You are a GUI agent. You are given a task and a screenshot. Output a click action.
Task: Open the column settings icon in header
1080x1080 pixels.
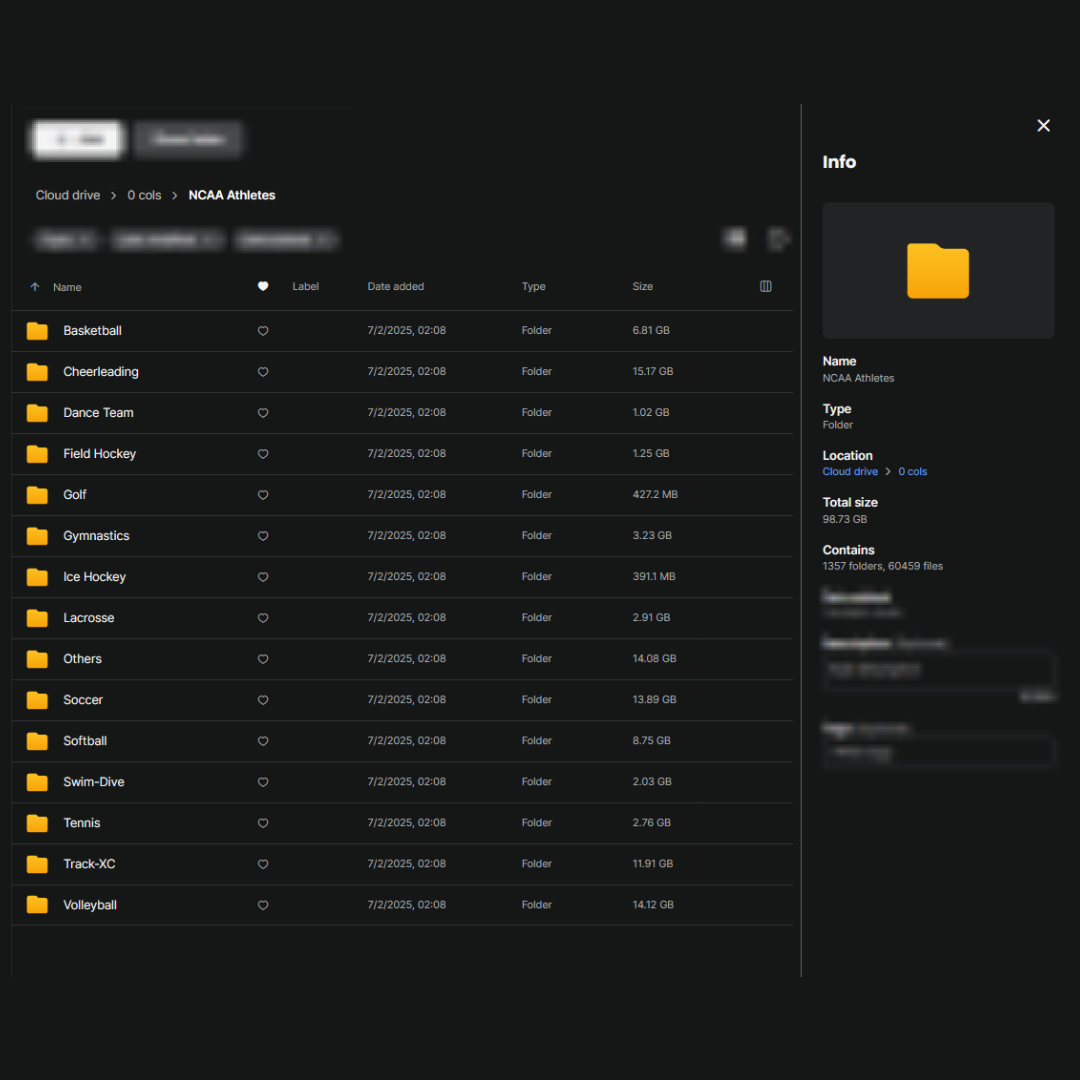point(766,287)
